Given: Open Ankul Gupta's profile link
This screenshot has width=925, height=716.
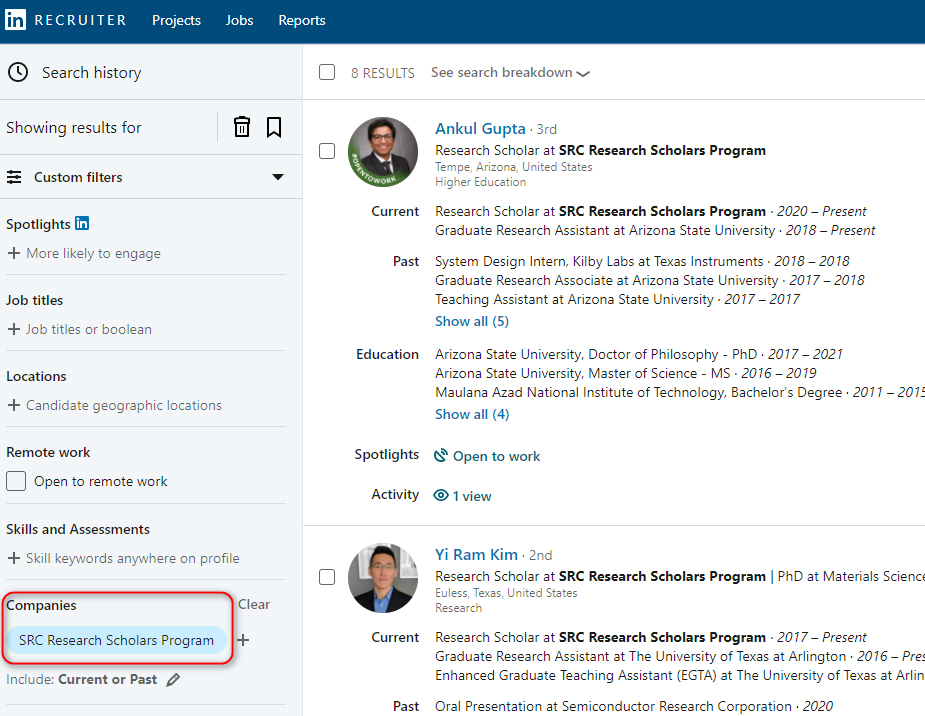Looking at the screenshot, I should (x=480, y=129).
